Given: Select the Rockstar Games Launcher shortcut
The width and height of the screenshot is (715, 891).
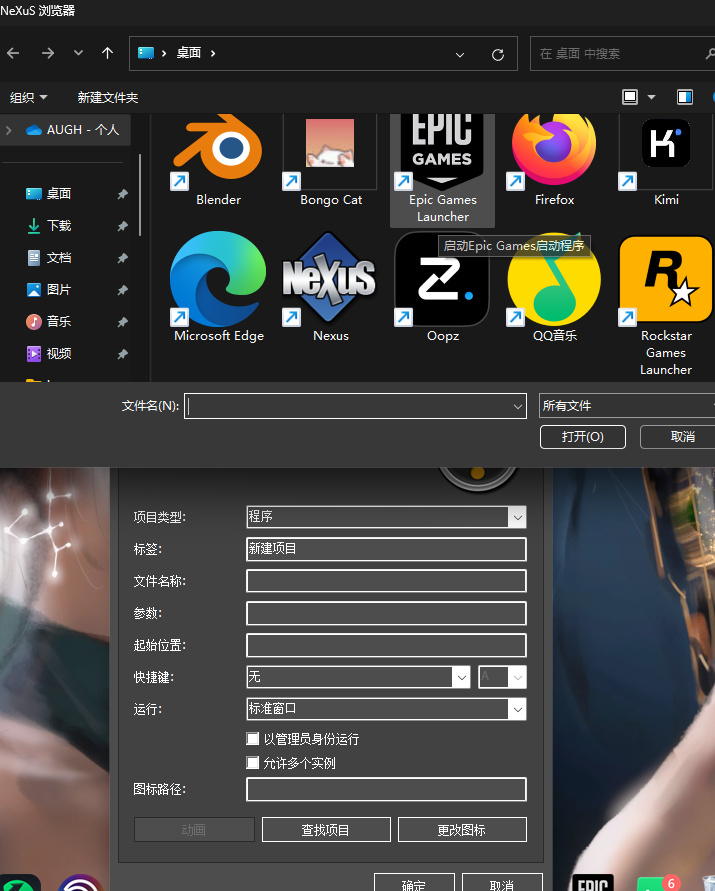Looking at the screenshot, I should click(666, 305).
